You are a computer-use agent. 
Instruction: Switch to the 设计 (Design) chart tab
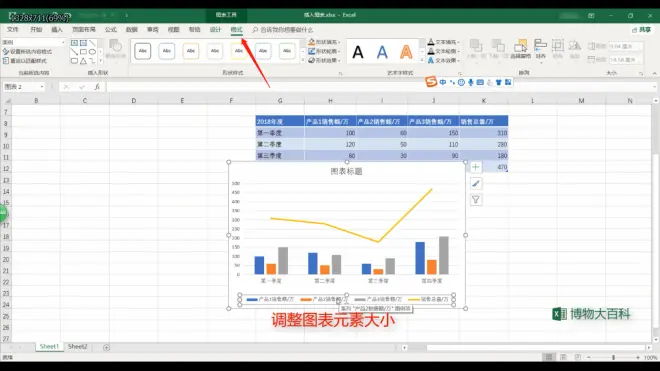click(x=216, y=29)
